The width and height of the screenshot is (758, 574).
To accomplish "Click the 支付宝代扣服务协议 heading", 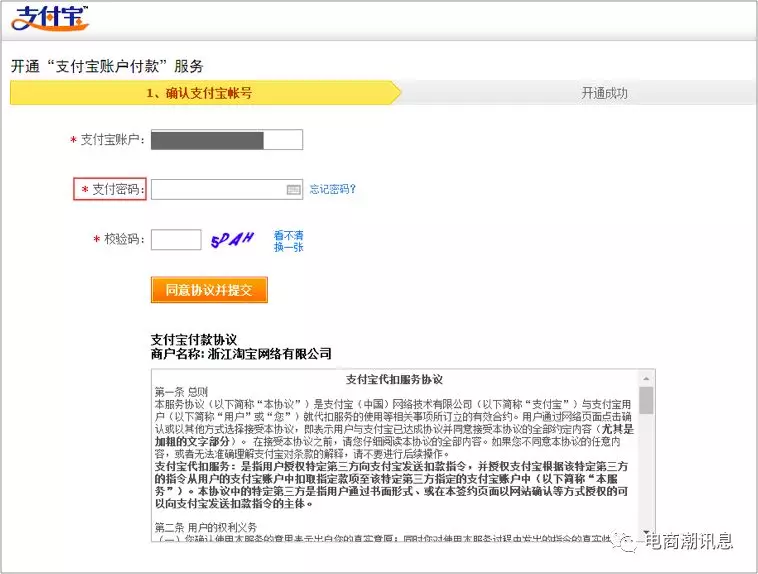I will (x=394, y=380).
